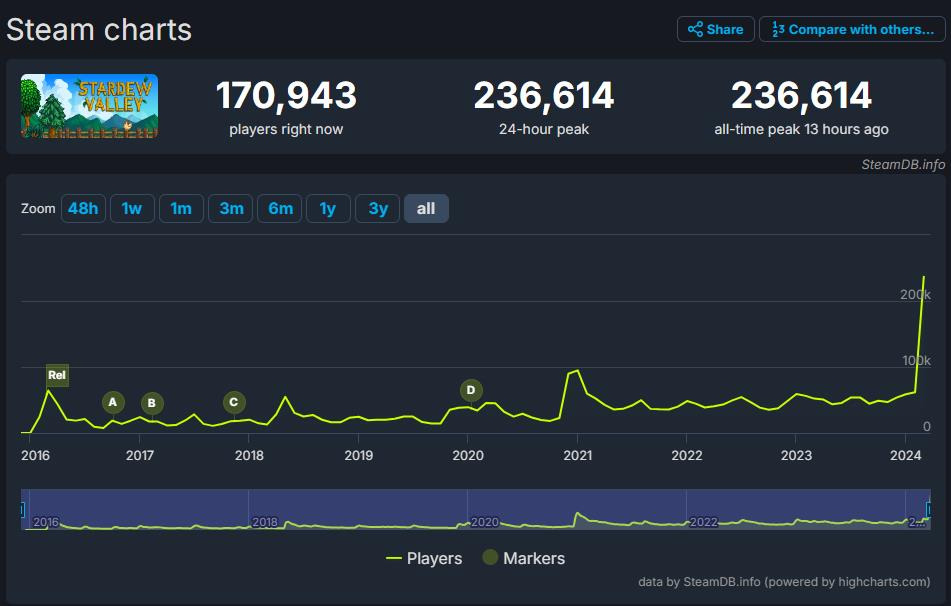
Task: Toggle Players series in legend
Action: 424,558
